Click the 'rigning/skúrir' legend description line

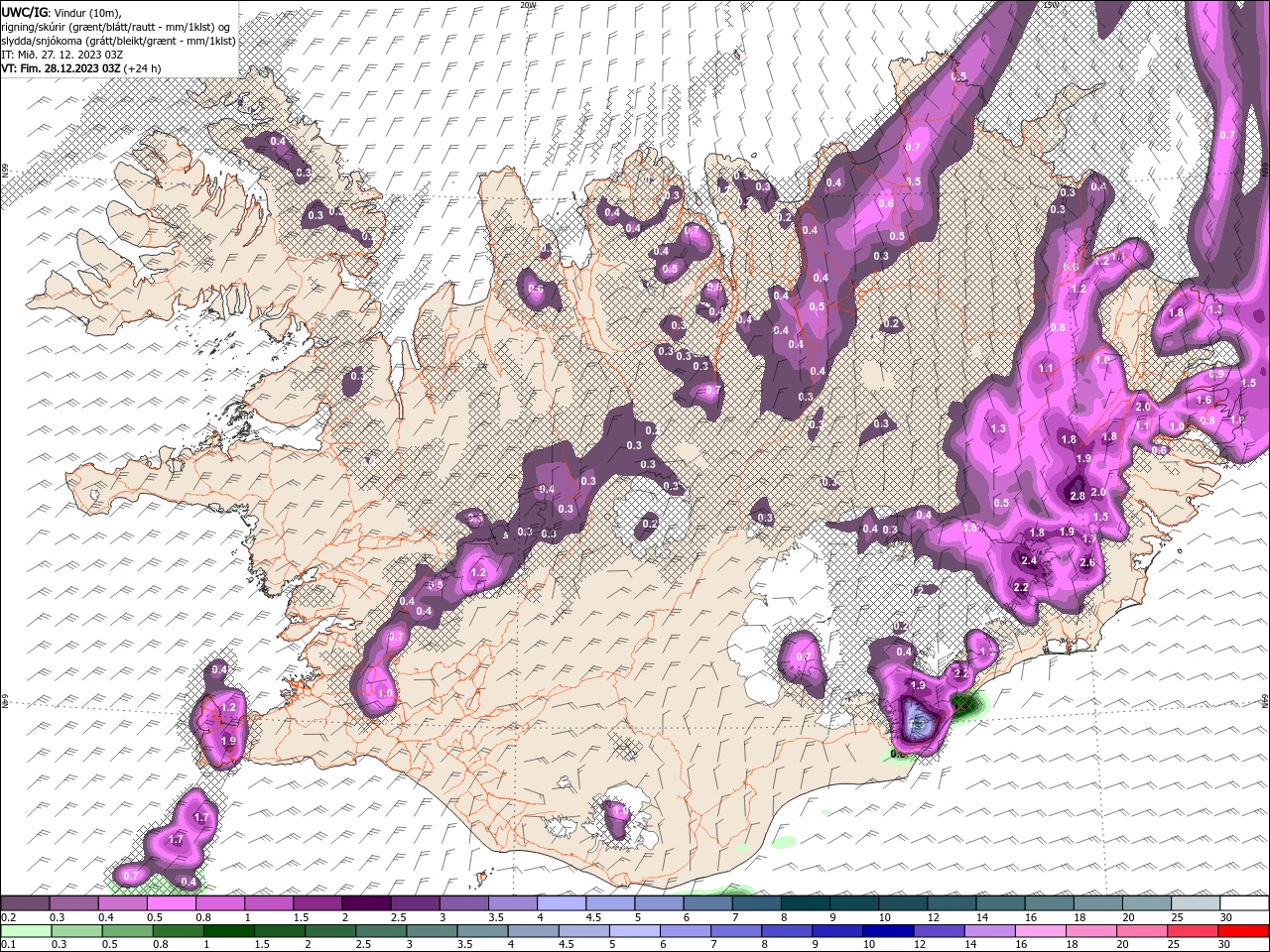(116, 26)
